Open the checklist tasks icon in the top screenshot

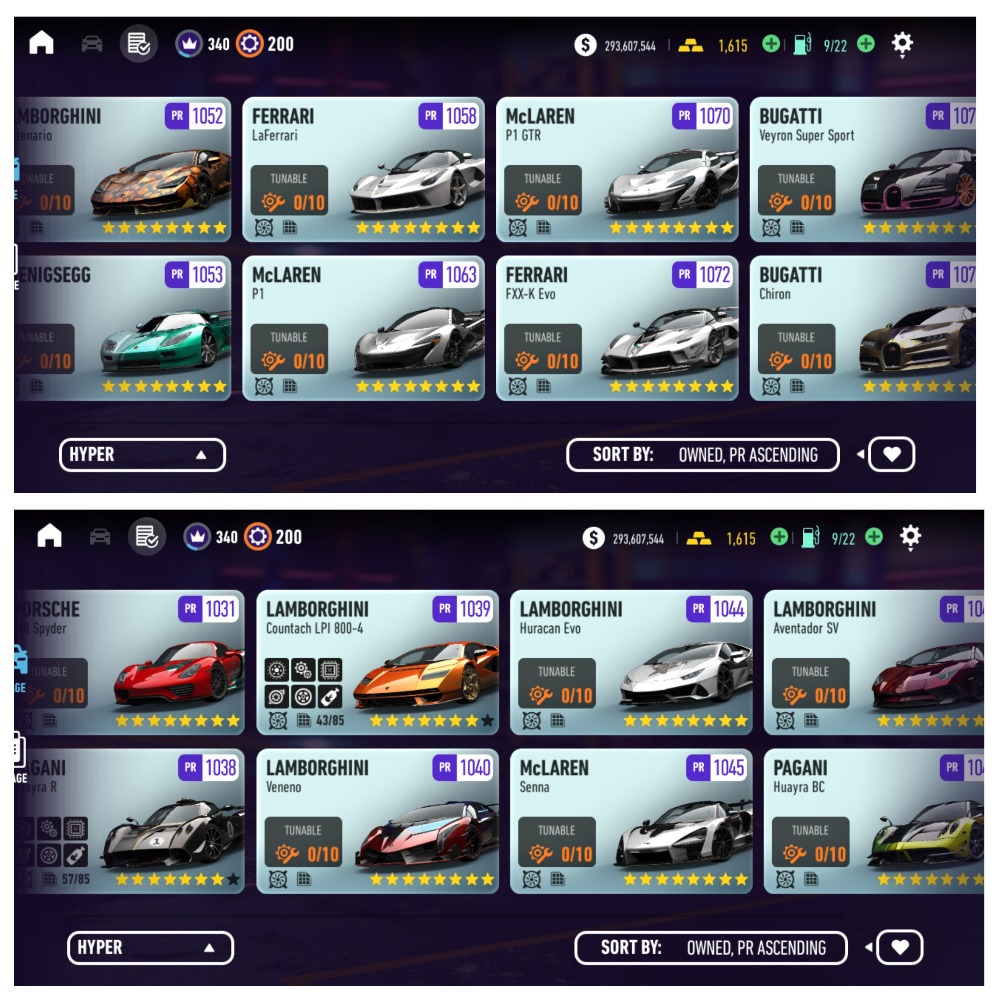139,43
